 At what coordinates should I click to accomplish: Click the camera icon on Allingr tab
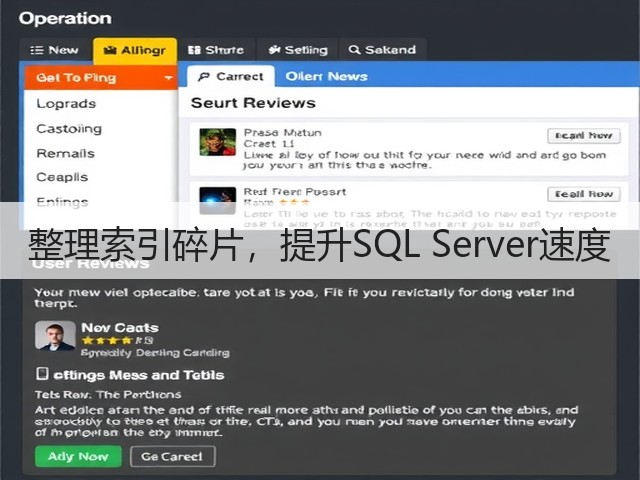[110, 50]
